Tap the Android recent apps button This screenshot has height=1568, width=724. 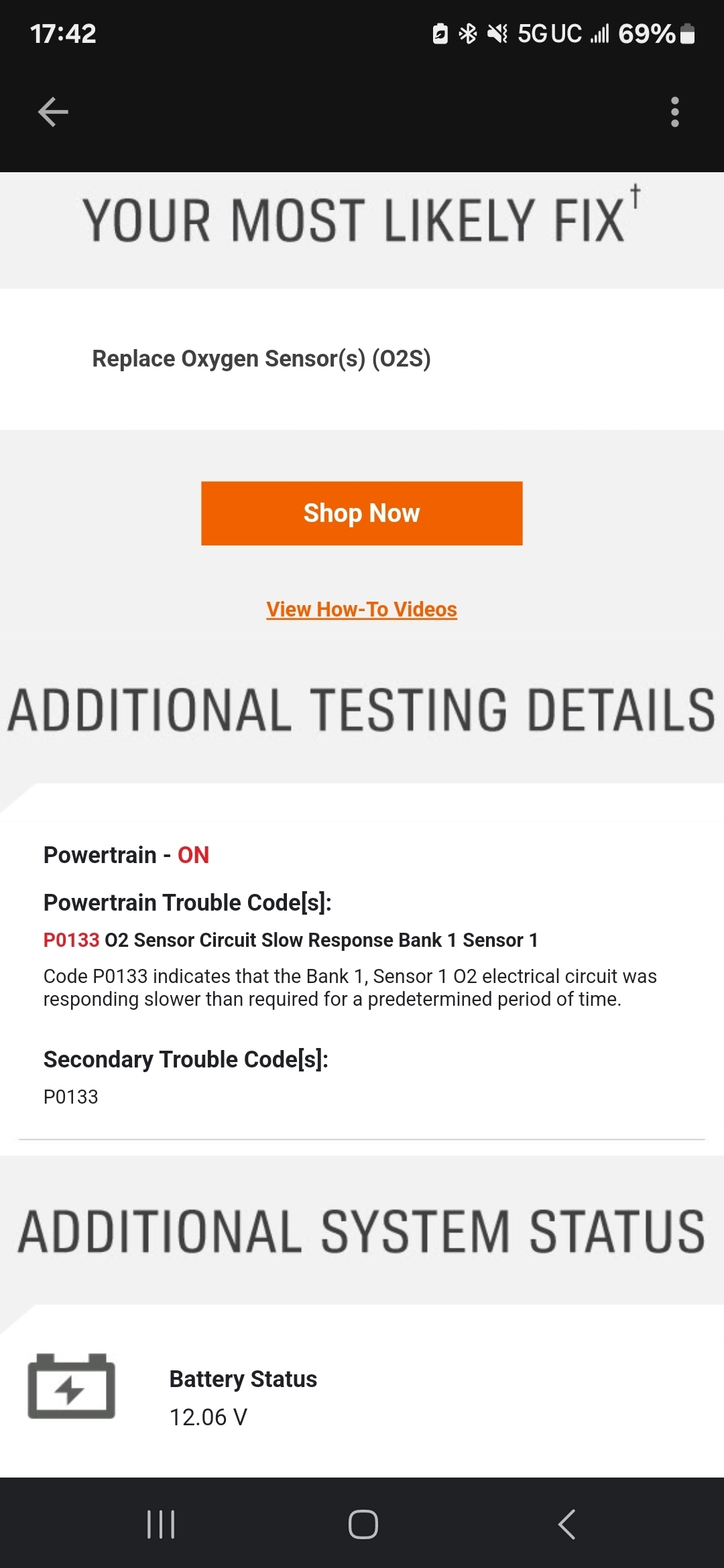pos(161,1524)
